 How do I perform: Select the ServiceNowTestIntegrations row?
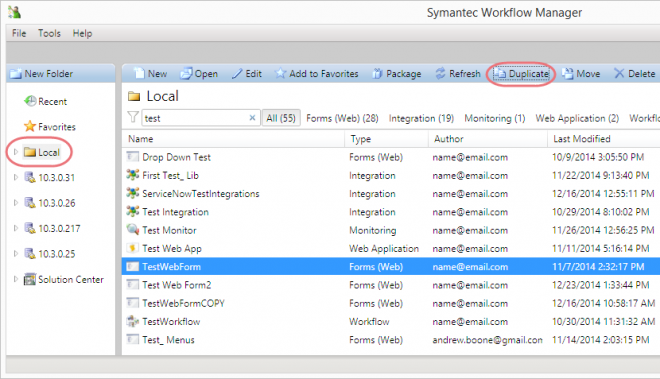pyautogui.click(x=391, y=194)
